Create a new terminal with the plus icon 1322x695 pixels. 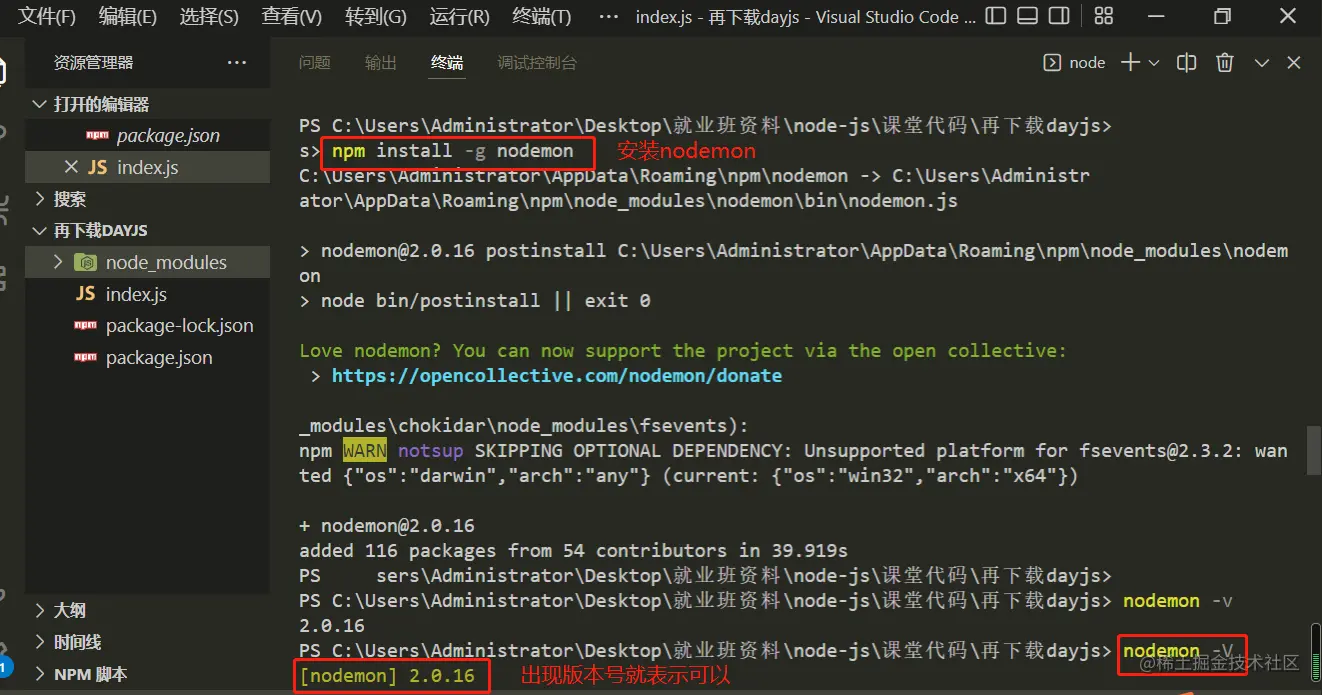1130,62
